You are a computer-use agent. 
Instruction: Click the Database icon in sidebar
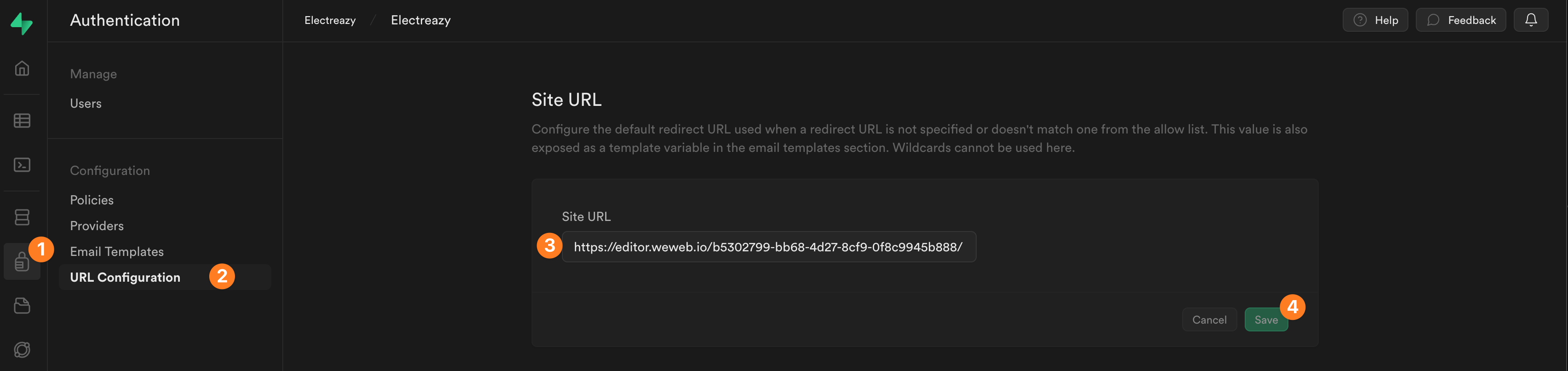[x=22, y=217]
